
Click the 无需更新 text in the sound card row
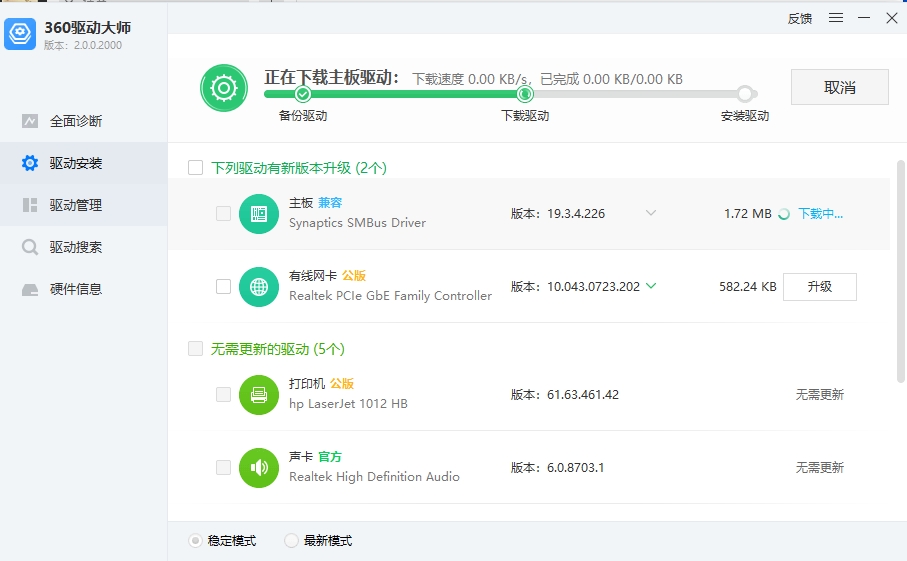tap(820, 467)
